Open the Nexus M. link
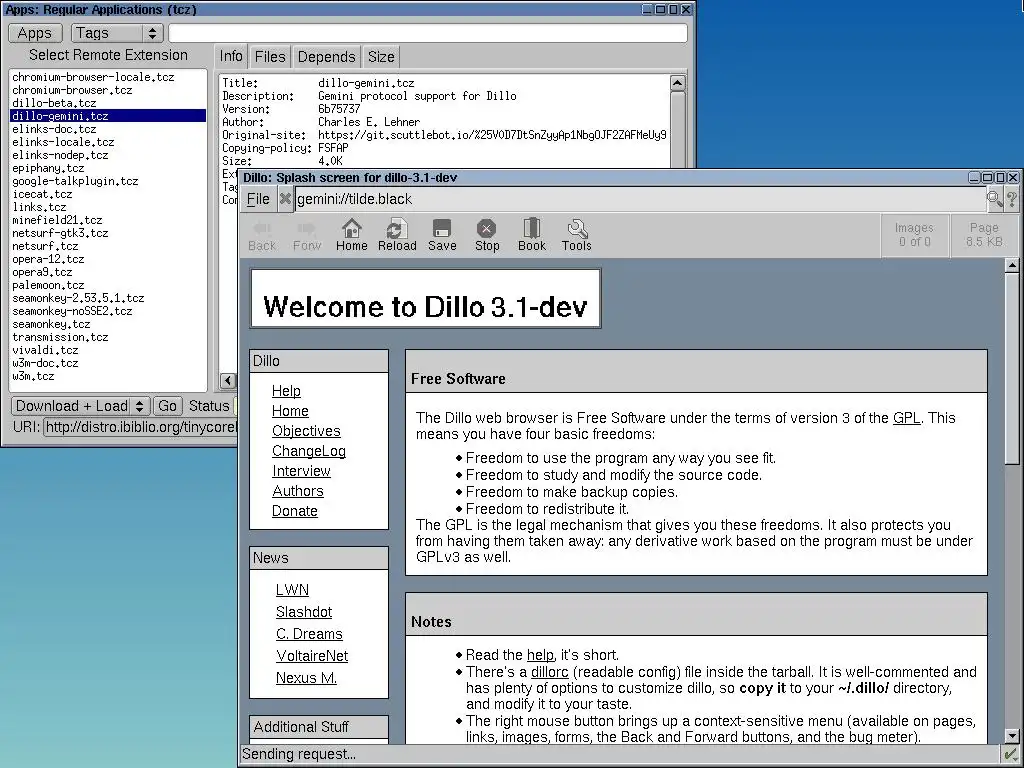 (x=306, y=678)
